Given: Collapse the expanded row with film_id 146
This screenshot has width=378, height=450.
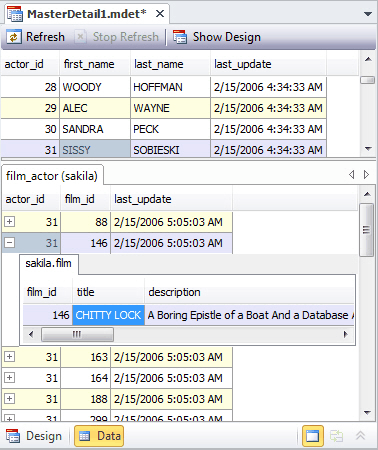Looking at the screenshot, I should [x=9, y=242].
